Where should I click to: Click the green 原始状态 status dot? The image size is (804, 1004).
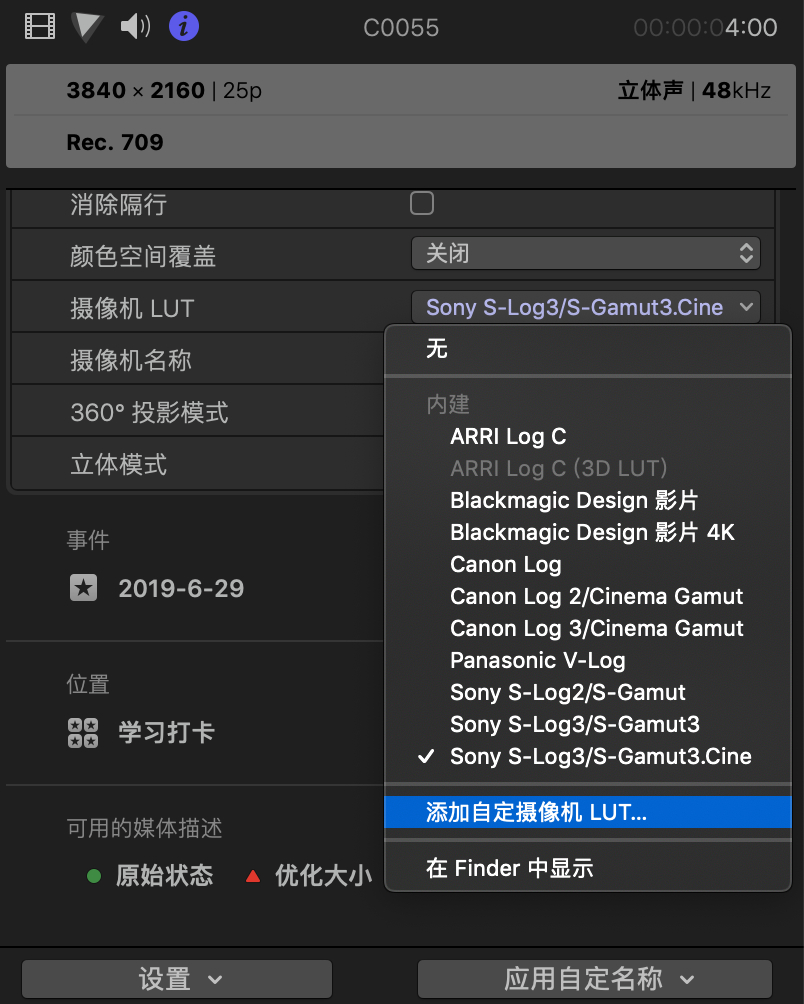(94, 876)
